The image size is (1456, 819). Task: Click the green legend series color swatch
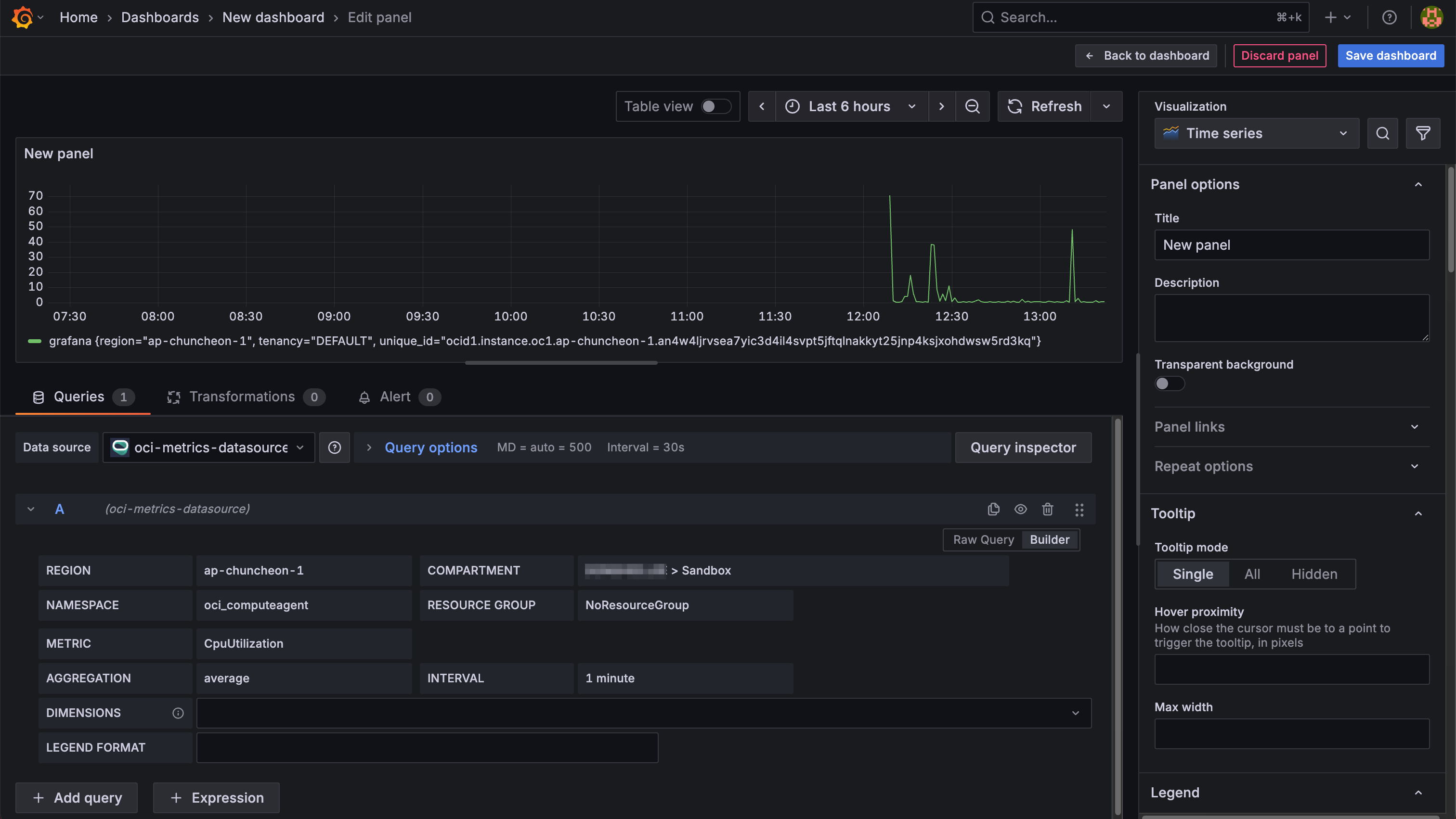point(35,341)
